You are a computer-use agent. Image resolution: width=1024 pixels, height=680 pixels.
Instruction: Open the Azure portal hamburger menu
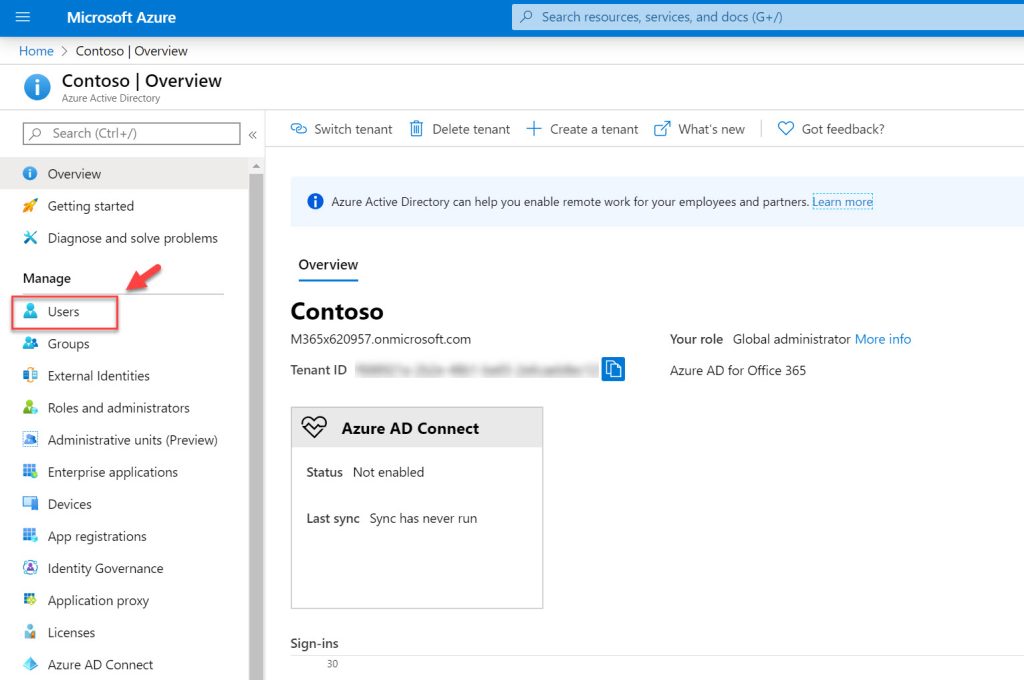22,17
